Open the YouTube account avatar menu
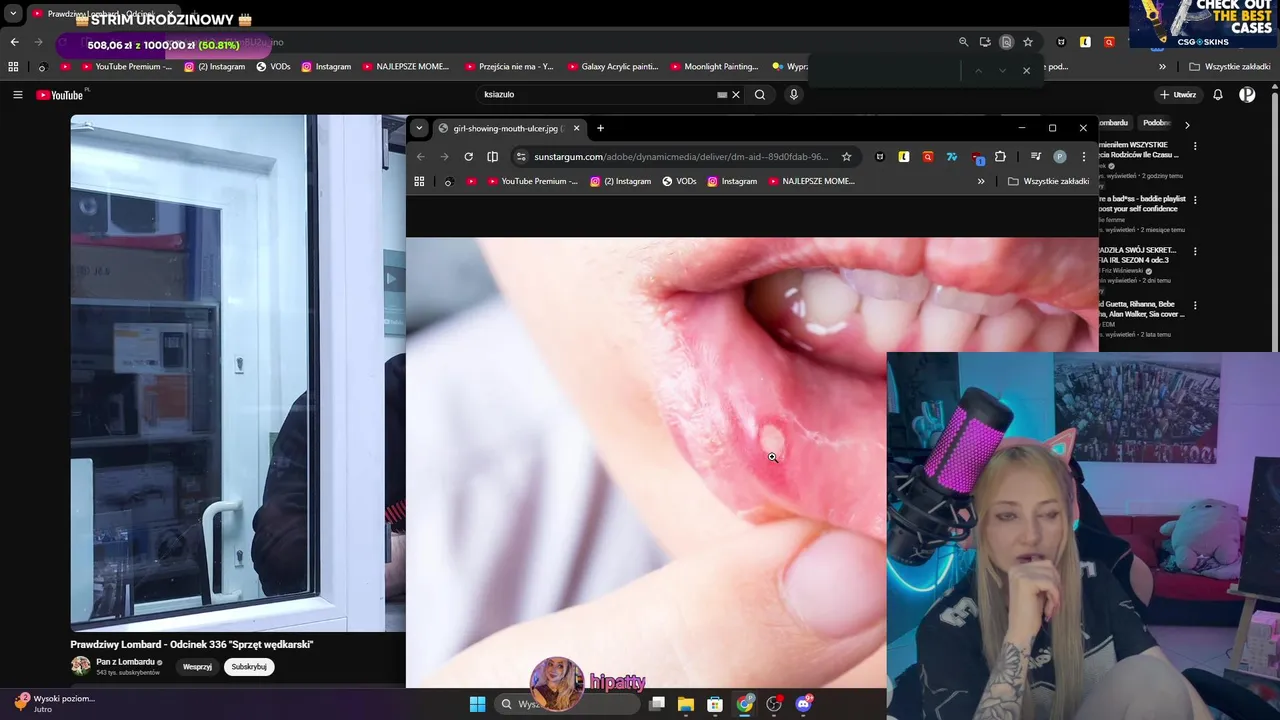Viewport: 1280px width, 720px height. (x=1247, y=95)
